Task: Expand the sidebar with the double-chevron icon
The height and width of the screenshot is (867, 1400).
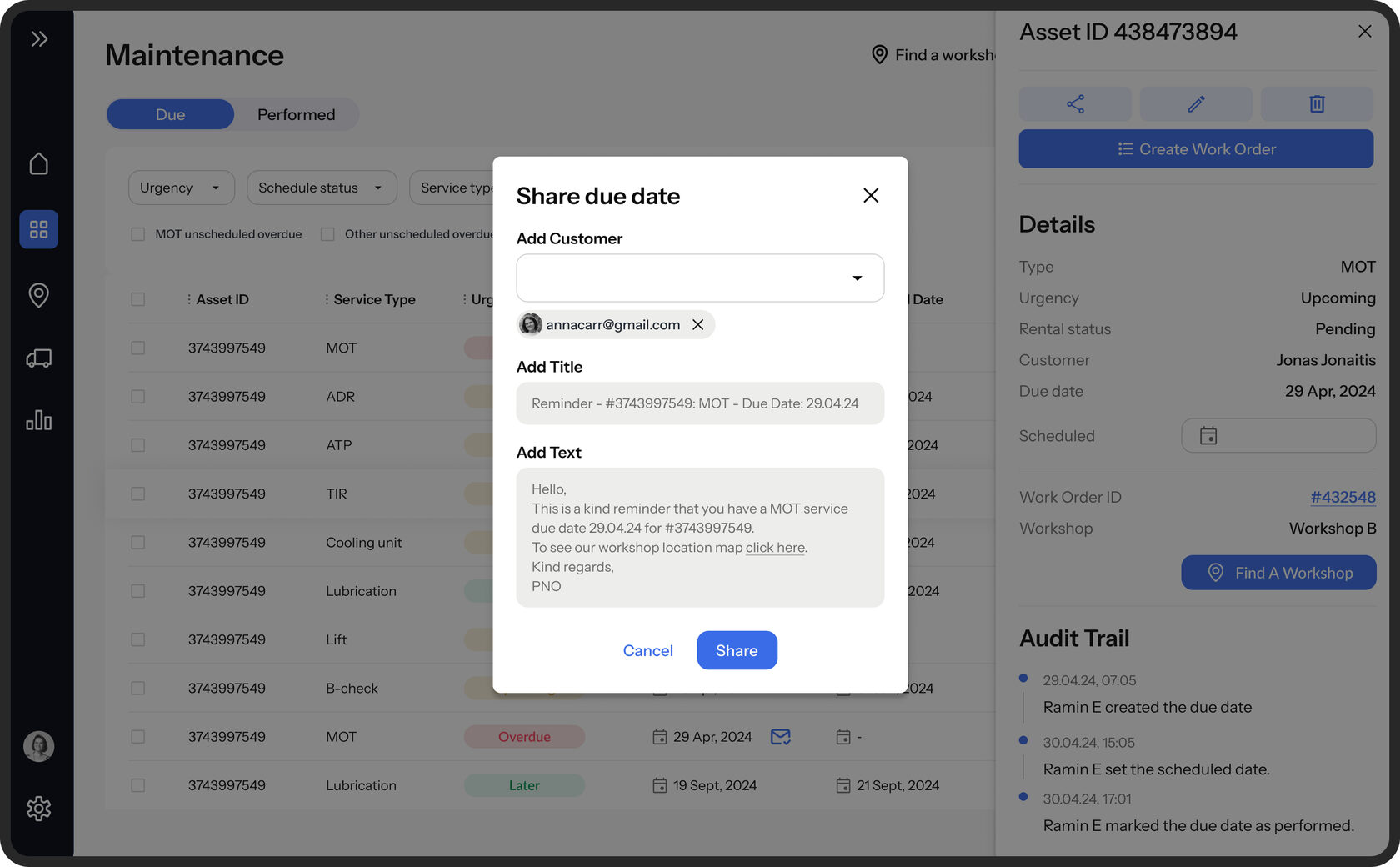Action: pos(38,39)
